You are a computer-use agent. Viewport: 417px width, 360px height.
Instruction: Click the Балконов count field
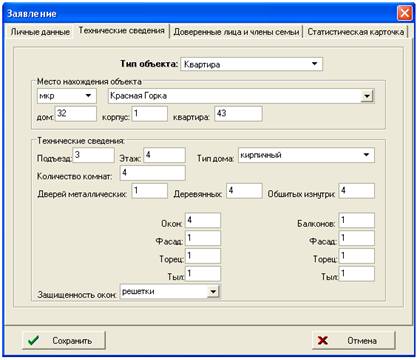(357, 220)
